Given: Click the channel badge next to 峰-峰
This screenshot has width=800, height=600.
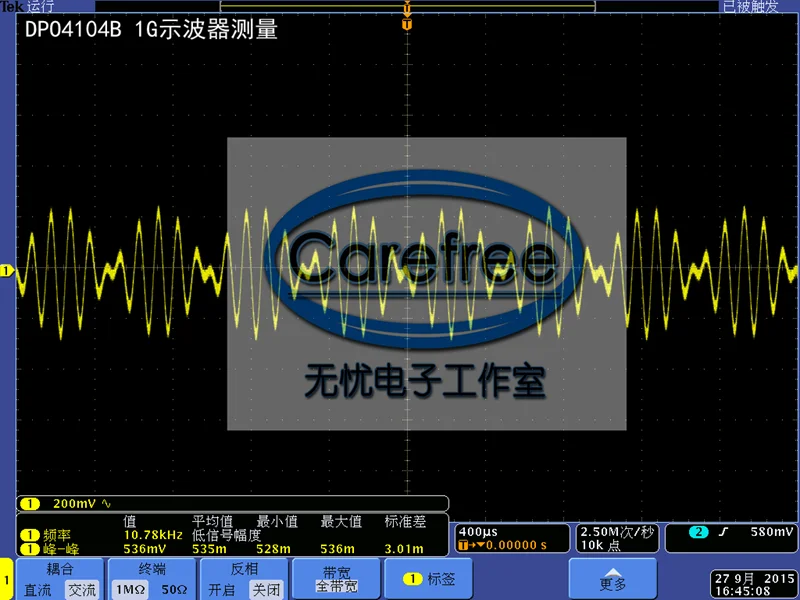Looking at the screenshot, I should click(30, 549).
